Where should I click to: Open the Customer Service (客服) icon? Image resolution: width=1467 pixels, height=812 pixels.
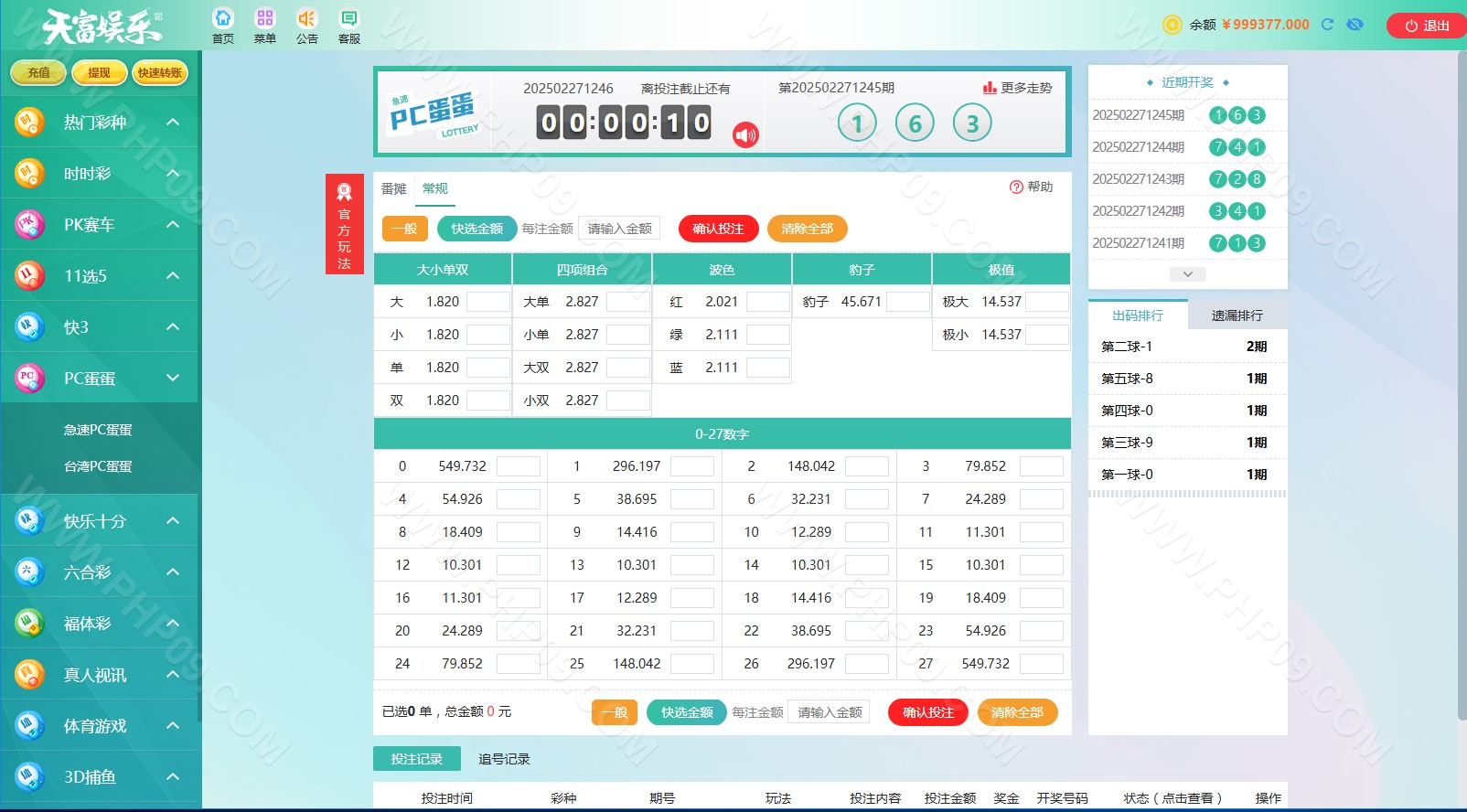(x=348, y=19)
